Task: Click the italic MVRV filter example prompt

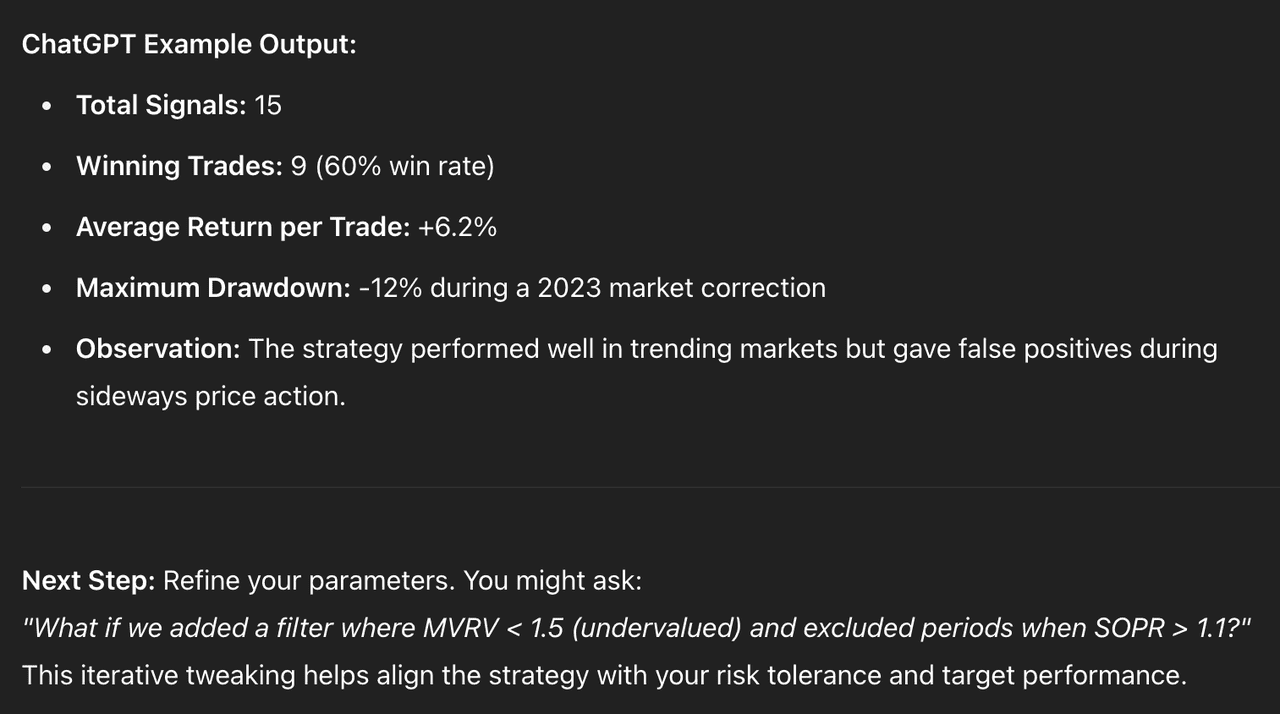Action: (x=637, y=628)
